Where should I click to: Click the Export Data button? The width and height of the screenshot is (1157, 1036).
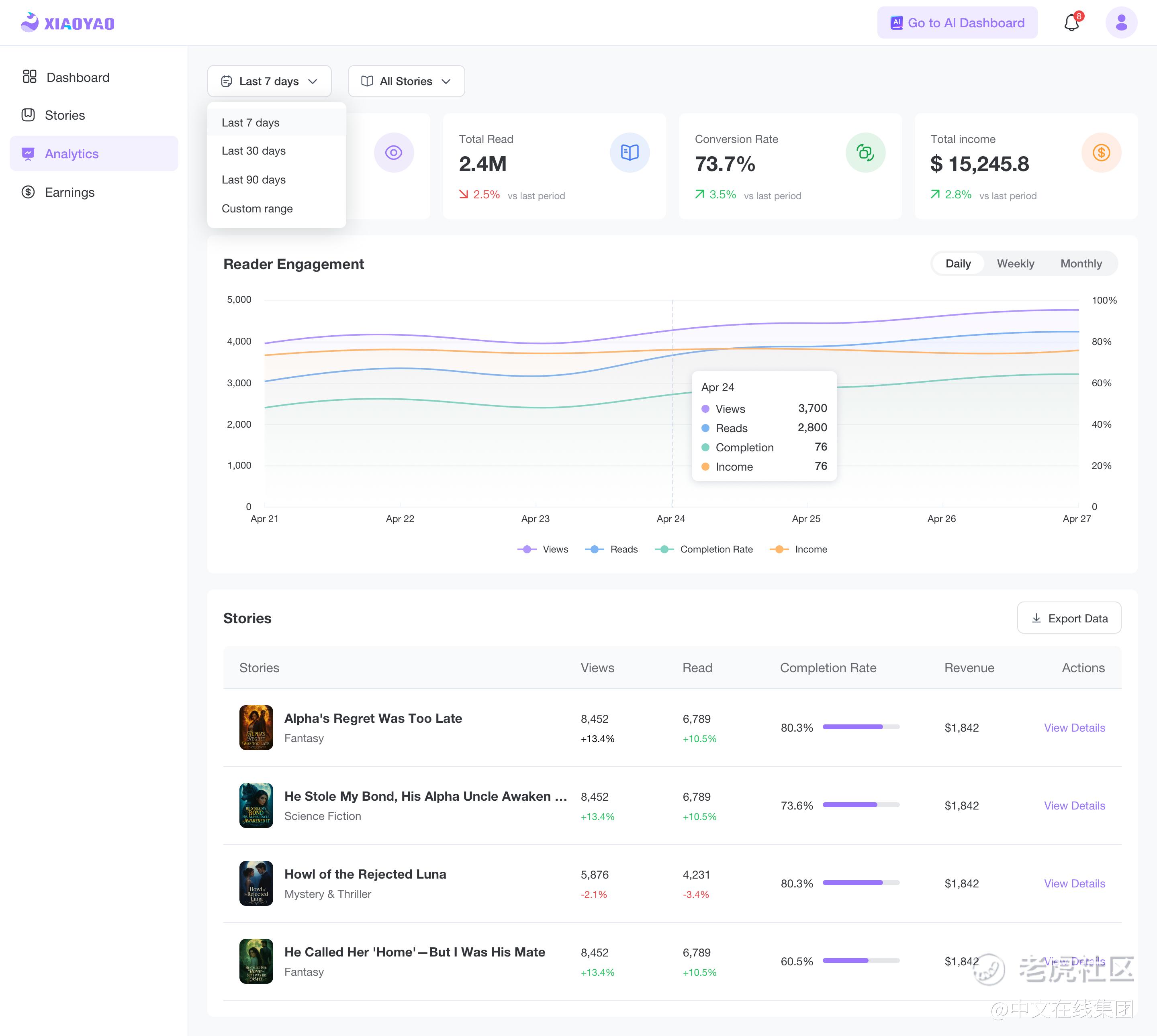1069,618
